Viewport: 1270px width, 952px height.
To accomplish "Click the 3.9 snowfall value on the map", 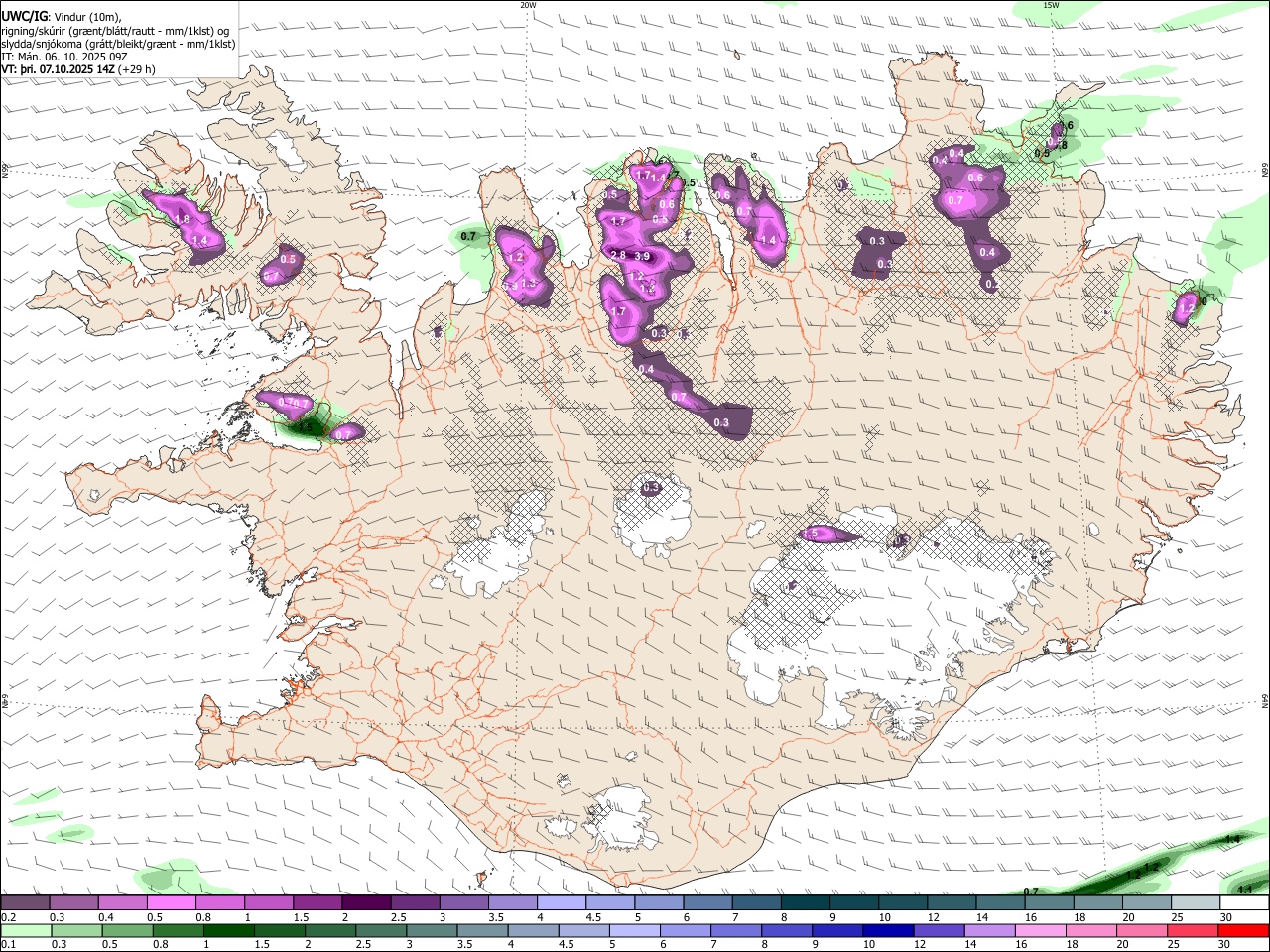I will tap(642, 256).
